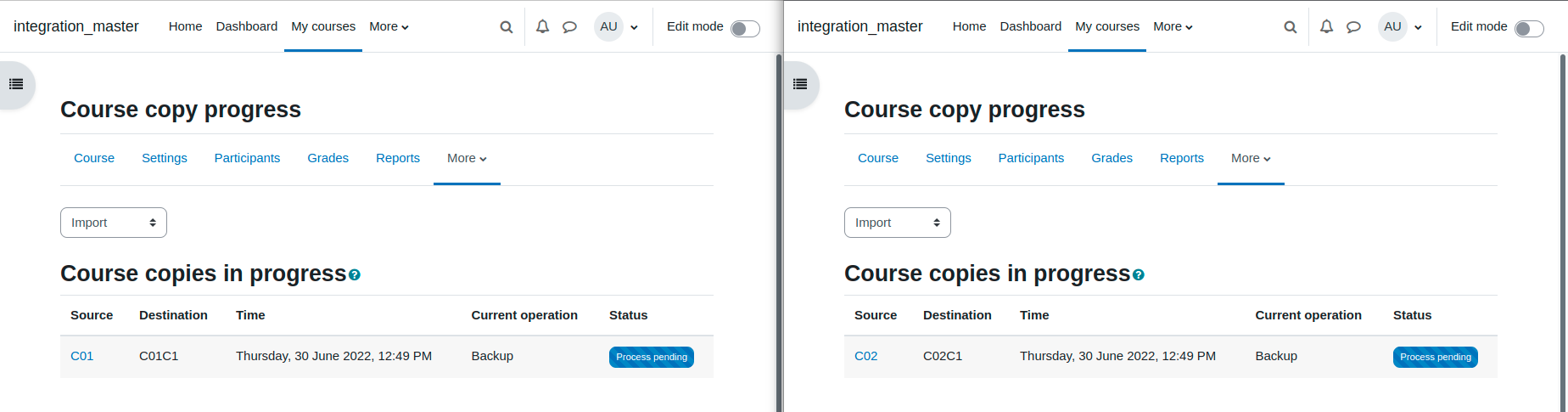Open source course C01 link
This screenshot has height=412, width=1568.
click(81, 356)
